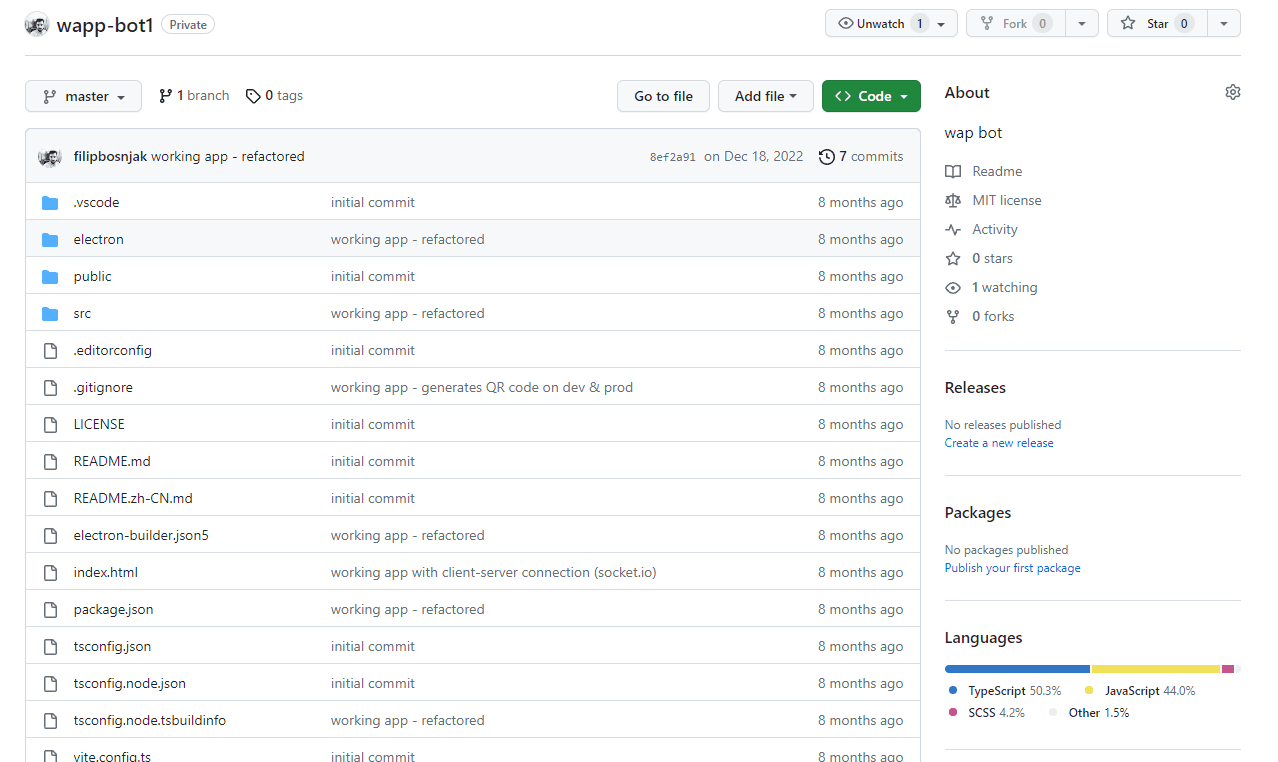Screen dimensions: 1278x762
Task: Click the Go to file button
Action: pyautogui.click(x=663, y=96)
